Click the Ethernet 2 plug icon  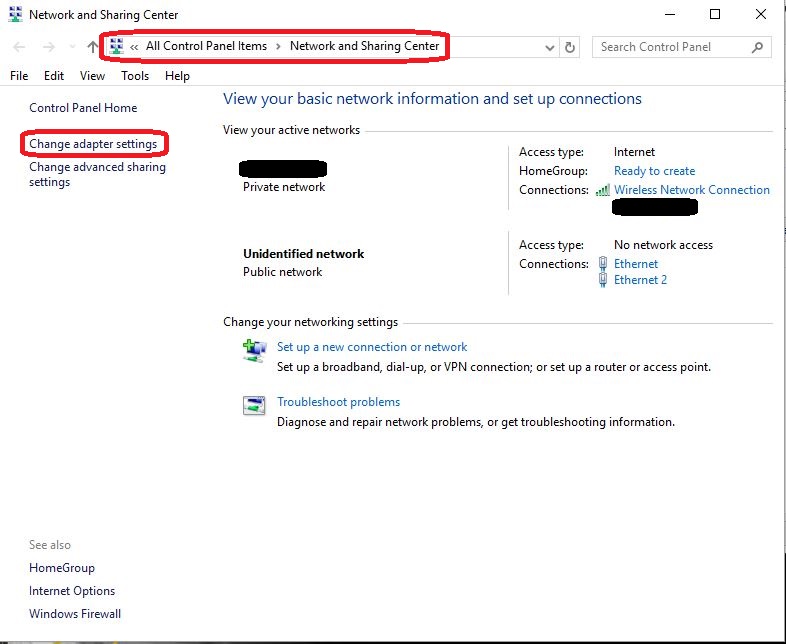click(x=603, y=280)
